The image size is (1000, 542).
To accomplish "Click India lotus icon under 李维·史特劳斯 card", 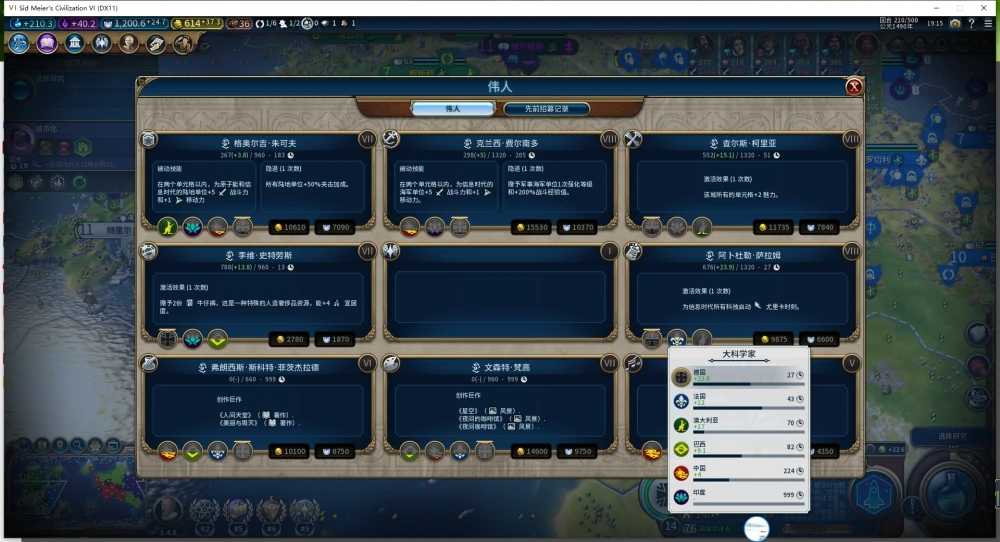I will [x=193, y=339].
